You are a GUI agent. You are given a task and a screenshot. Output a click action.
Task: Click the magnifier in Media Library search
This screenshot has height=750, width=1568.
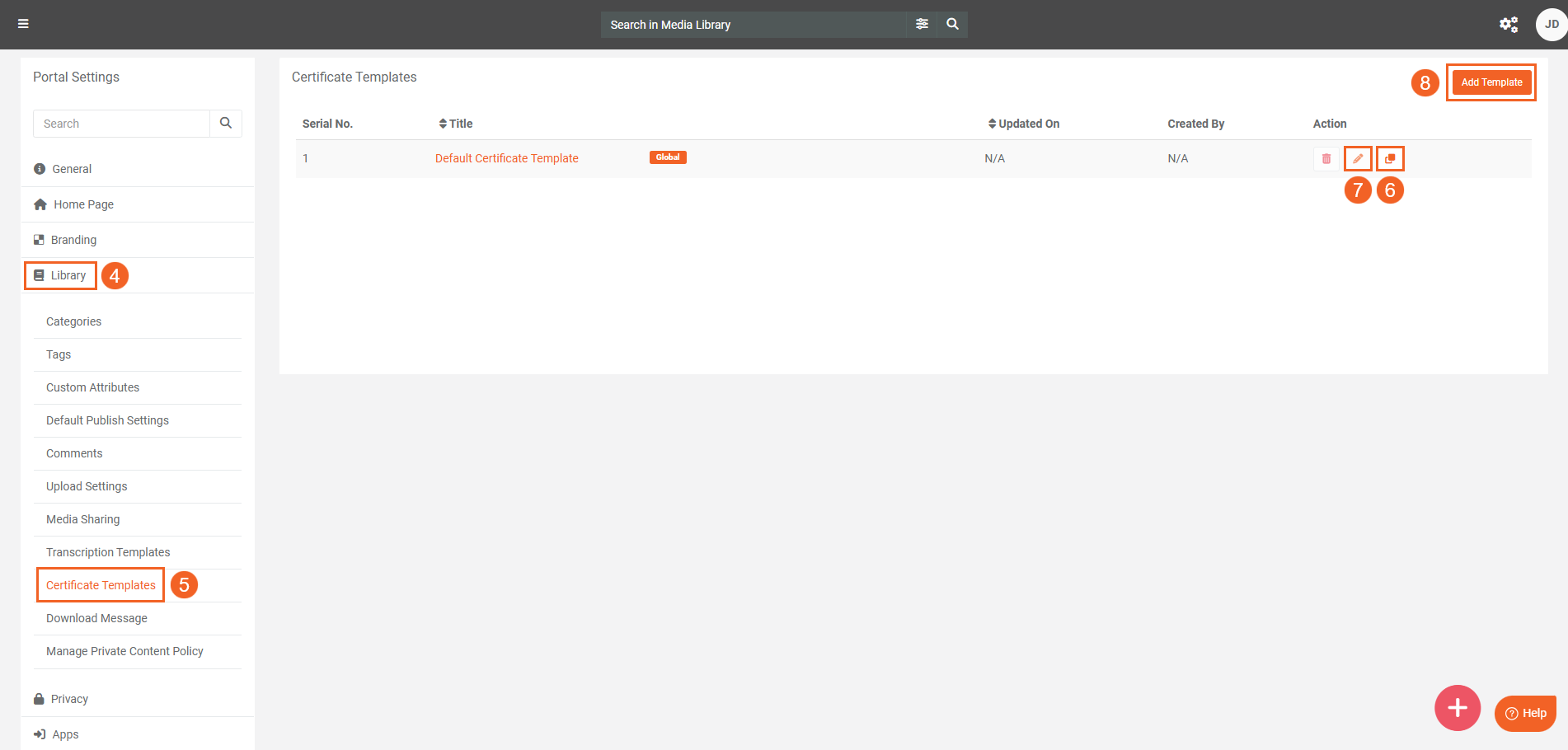952,24
